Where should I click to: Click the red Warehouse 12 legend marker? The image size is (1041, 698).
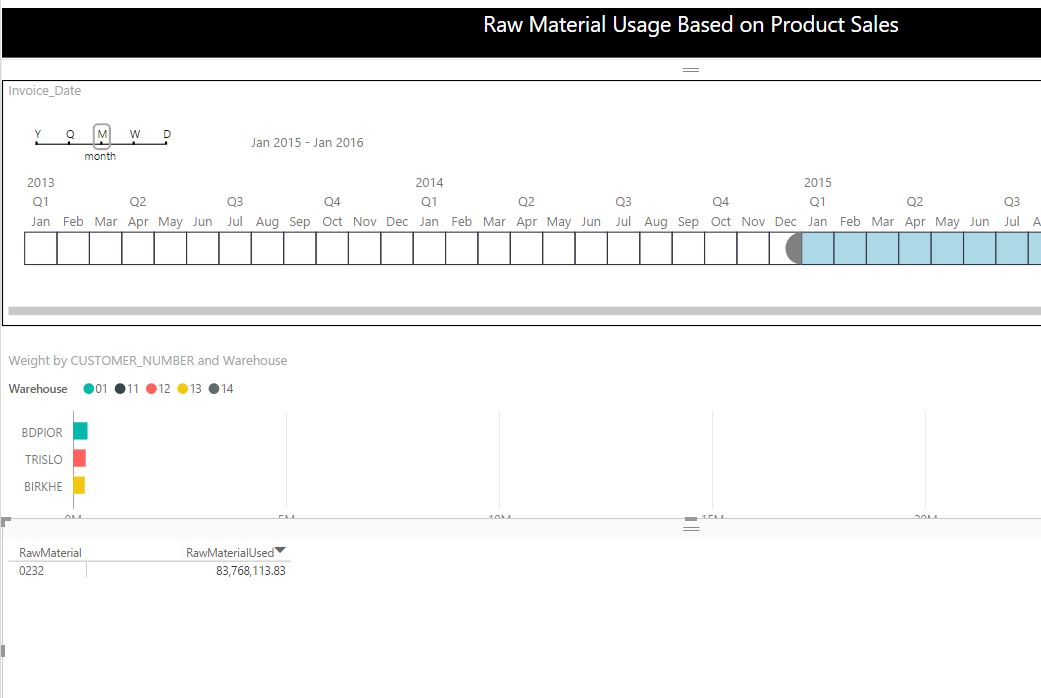(x=151, y=389)
